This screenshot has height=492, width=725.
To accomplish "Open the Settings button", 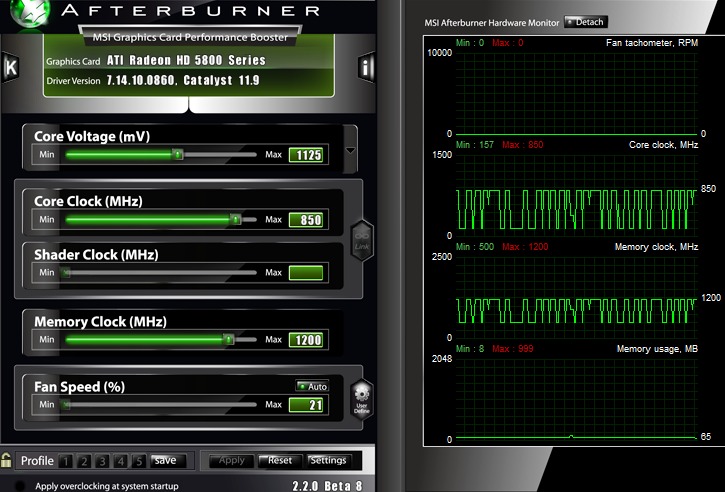I will click(x=329, y=461).
